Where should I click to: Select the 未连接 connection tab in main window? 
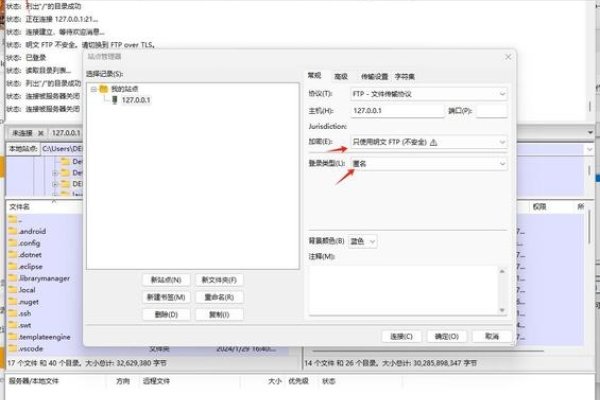pyautogui.click(x=22, y=133)
